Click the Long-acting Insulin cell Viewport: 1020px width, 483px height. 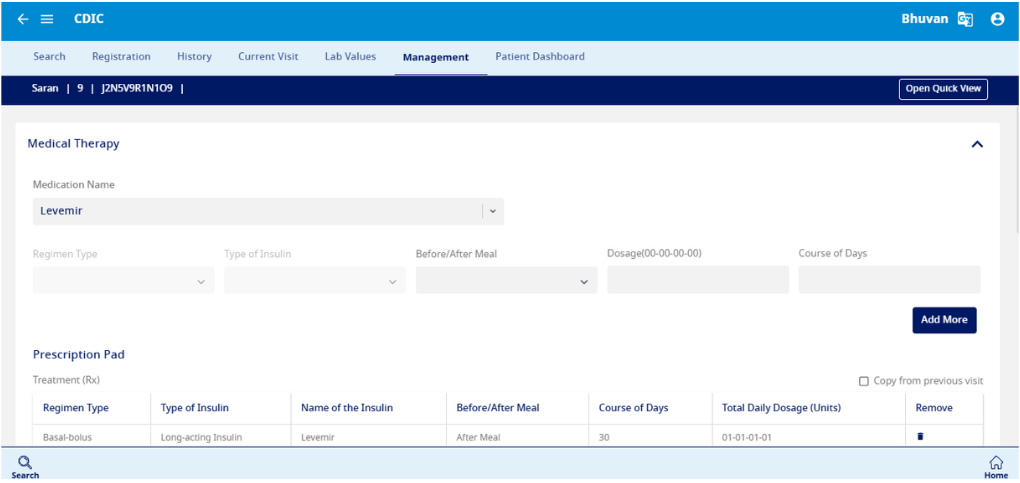click(x=202, y=437)
